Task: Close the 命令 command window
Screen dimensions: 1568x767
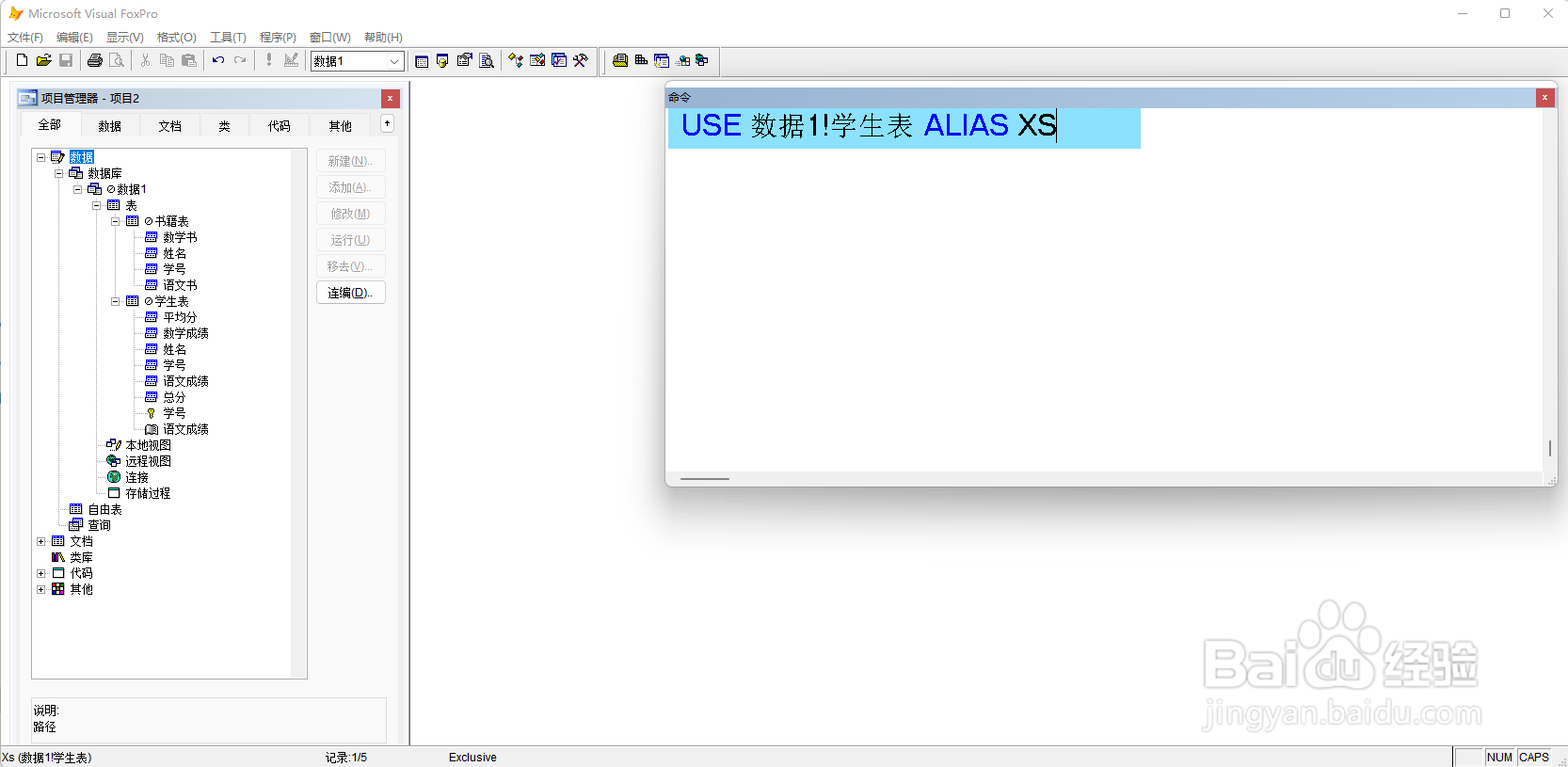Action: [x=1544, y=97]
